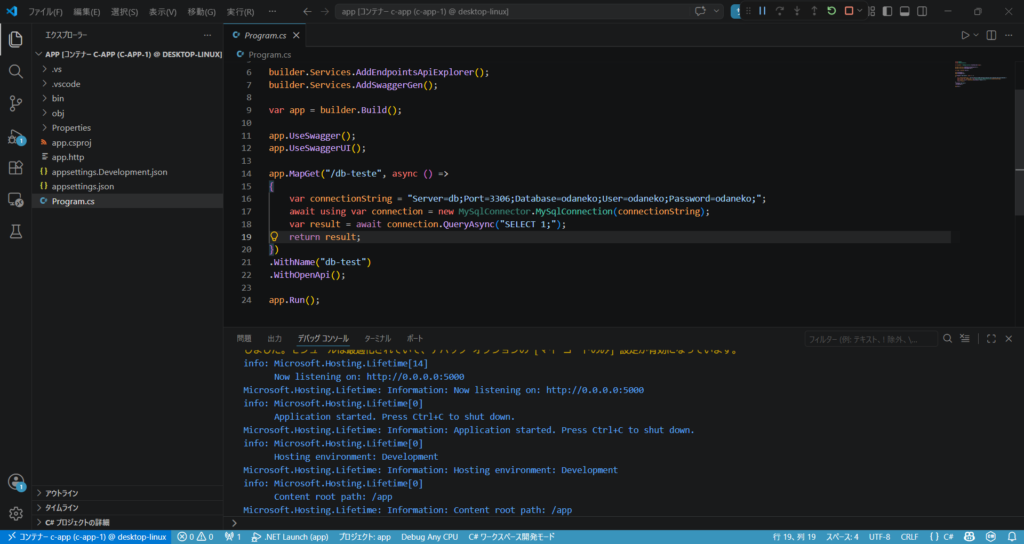Image resolution: width=1024 pixels, height=544 pixels.
Task: Click Step Over in debug toolbar
Action: click(779, 11)
